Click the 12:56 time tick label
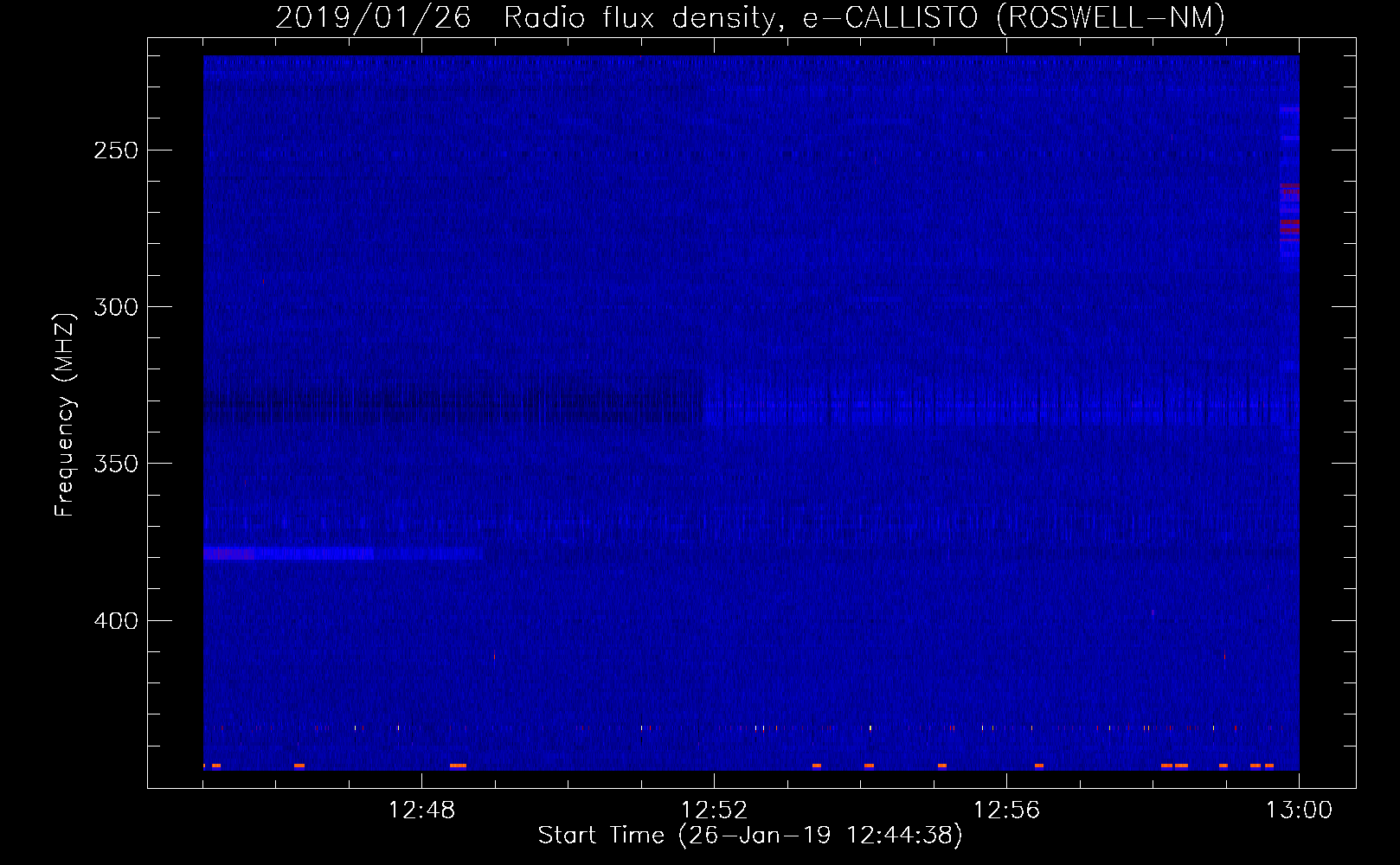 point(1006,811)
